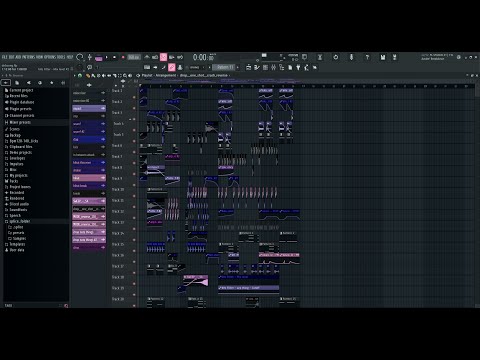Select the Slice tool in Playlist toolbar
Image resolution: width=480 pixels, height=360 pixels.
(114, 76)
